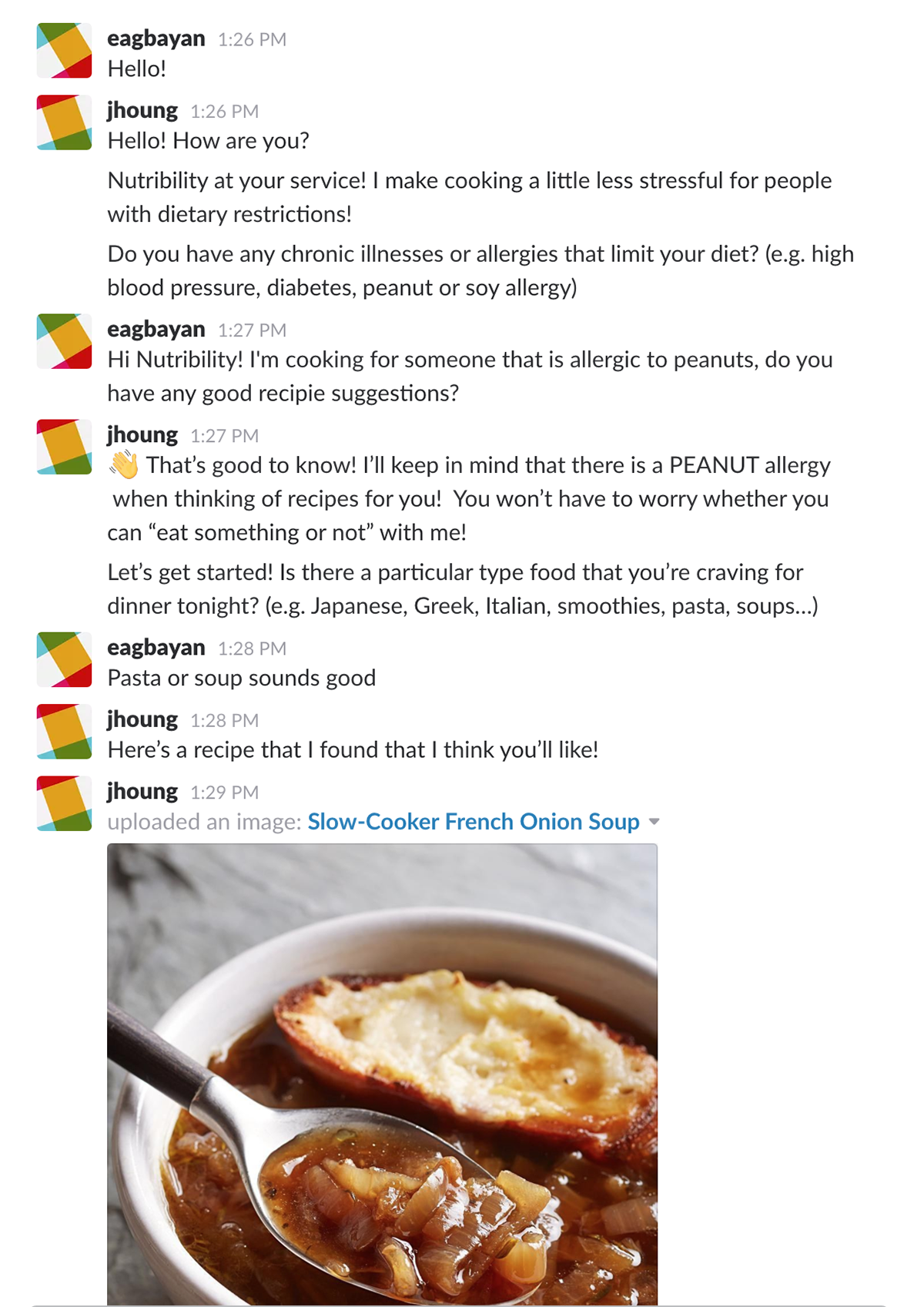
Task: Open the French onion soup image preview
Action: [382, 1074]
